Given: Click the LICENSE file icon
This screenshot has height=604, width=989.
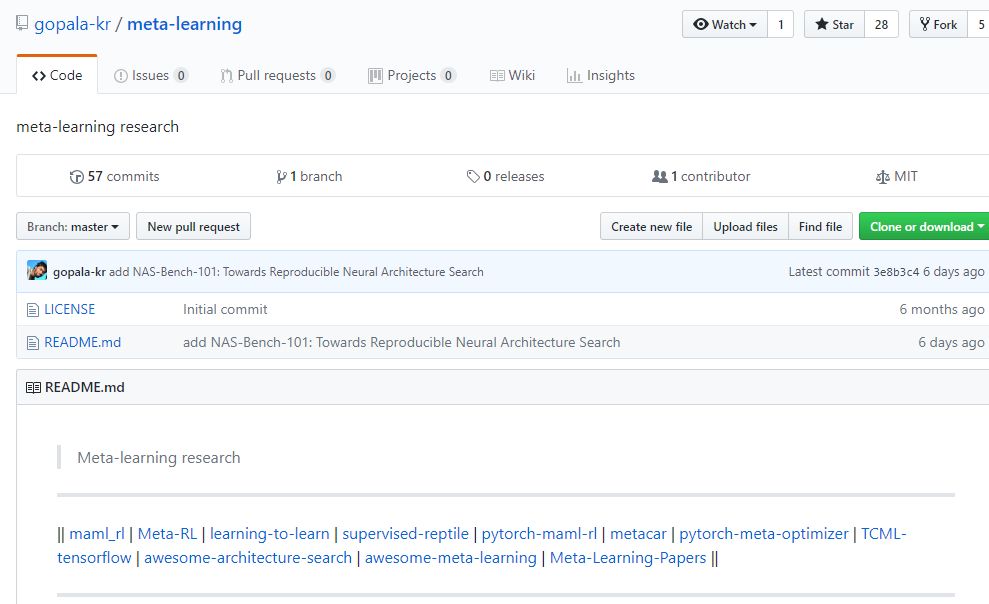Looking at the screenshot, I should (33, 310).
